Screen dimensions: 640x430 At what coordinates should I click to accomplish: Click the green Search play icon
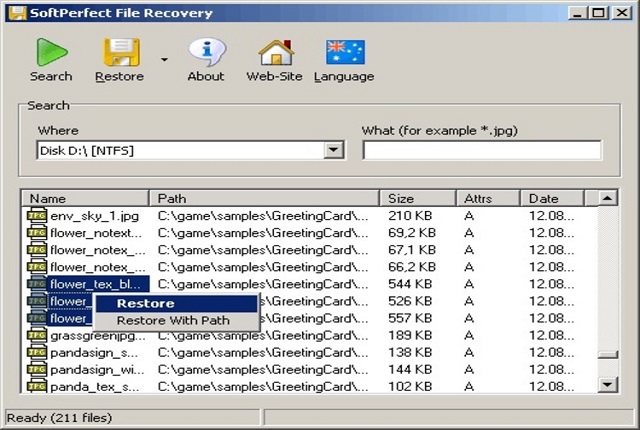pyautogui.click(x=50, y=52)
